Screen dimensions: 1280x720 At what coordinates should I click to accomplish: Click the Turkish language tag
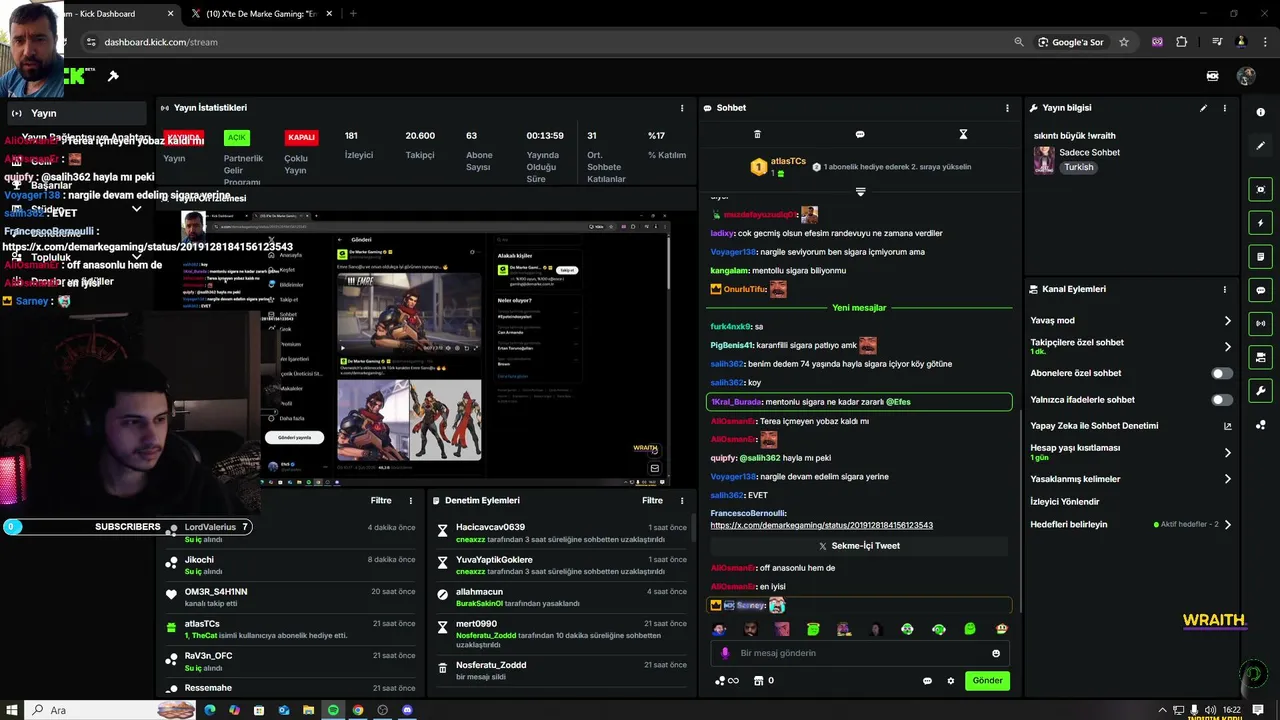click(x=1079, y=167)
